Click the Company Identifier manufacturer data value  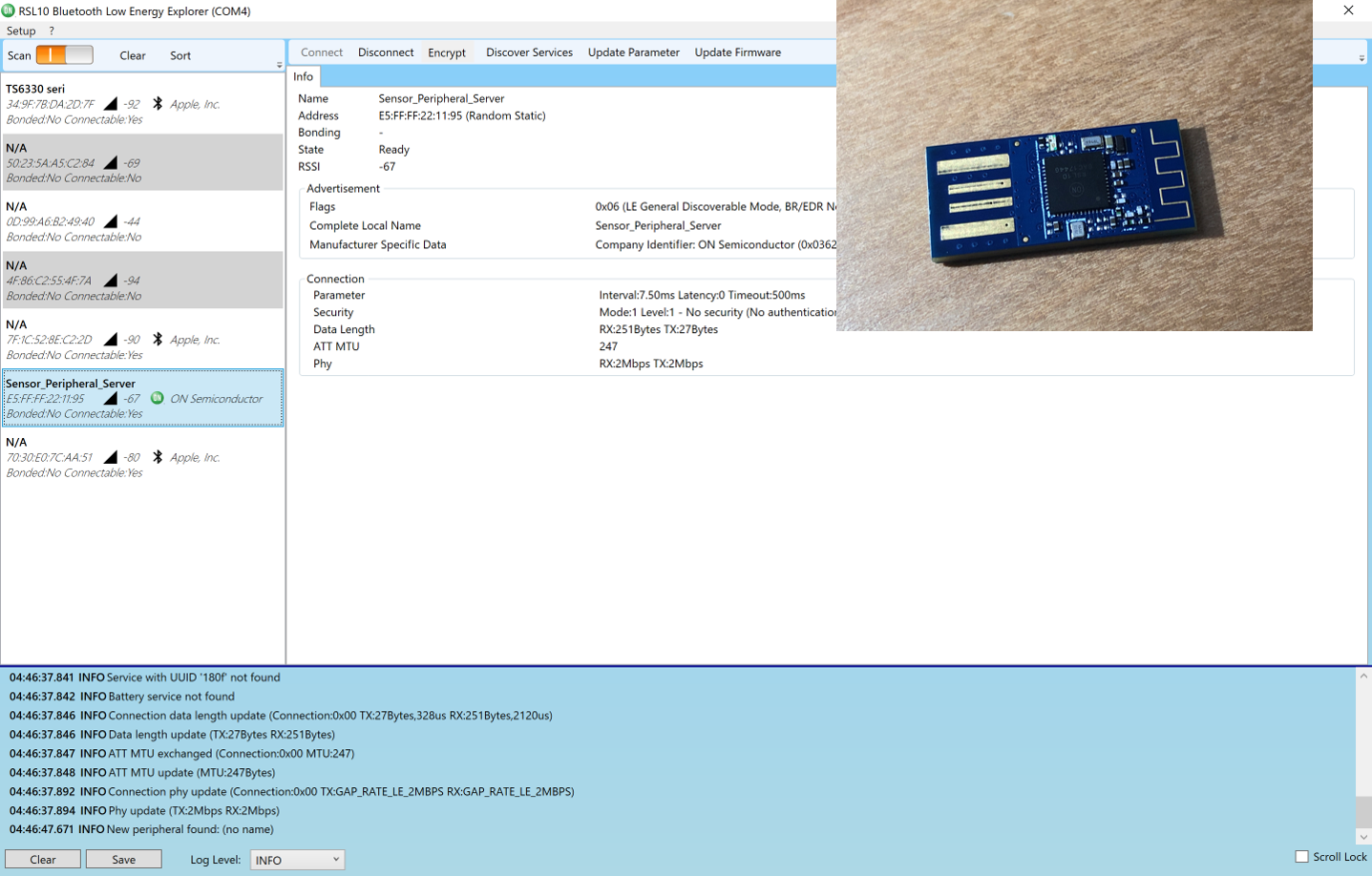pyautogui.click(x=715, y=245)
